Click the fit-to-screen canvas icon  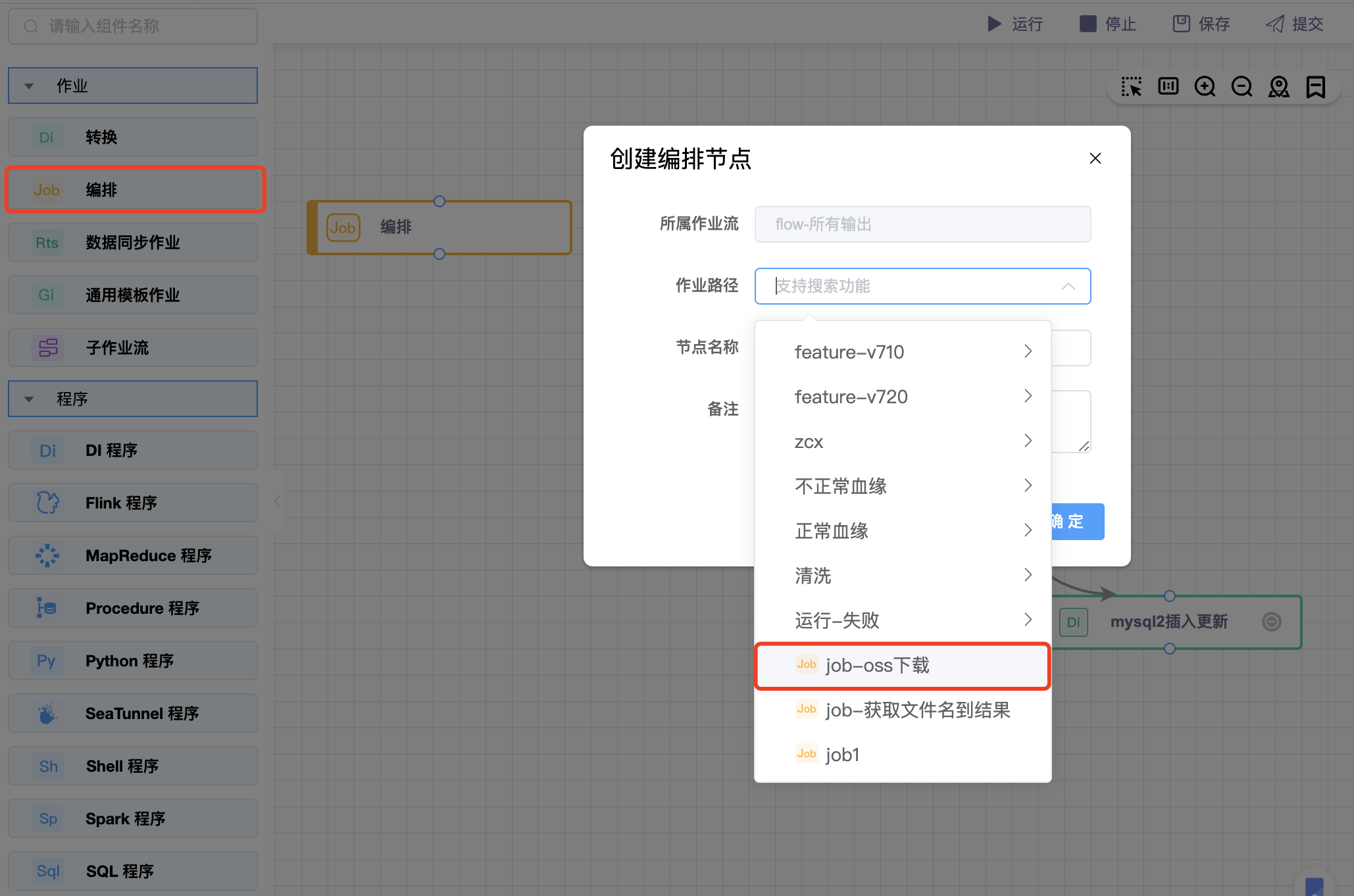pyautogui.click(x=1168, y=87)
